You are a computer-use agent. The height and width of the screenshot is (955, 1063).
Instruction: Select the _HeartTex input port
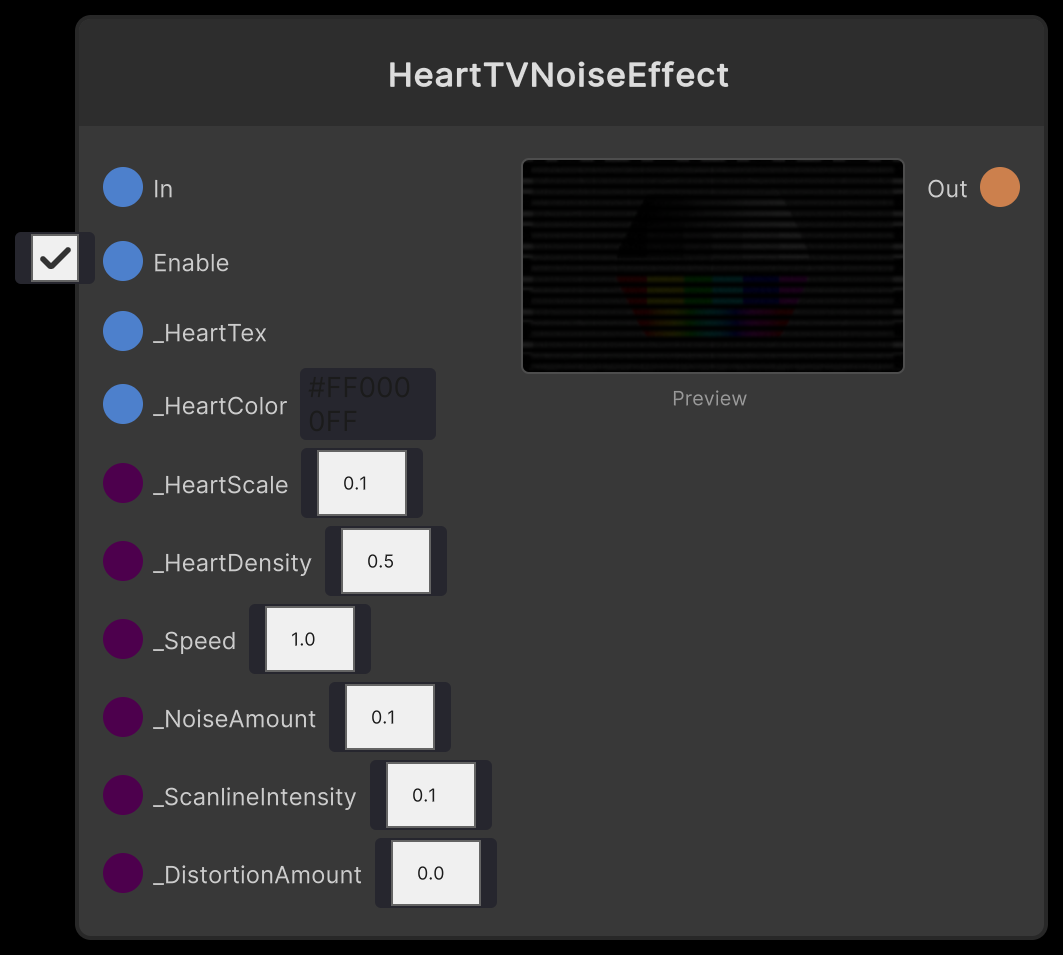(x=122, y=331)
